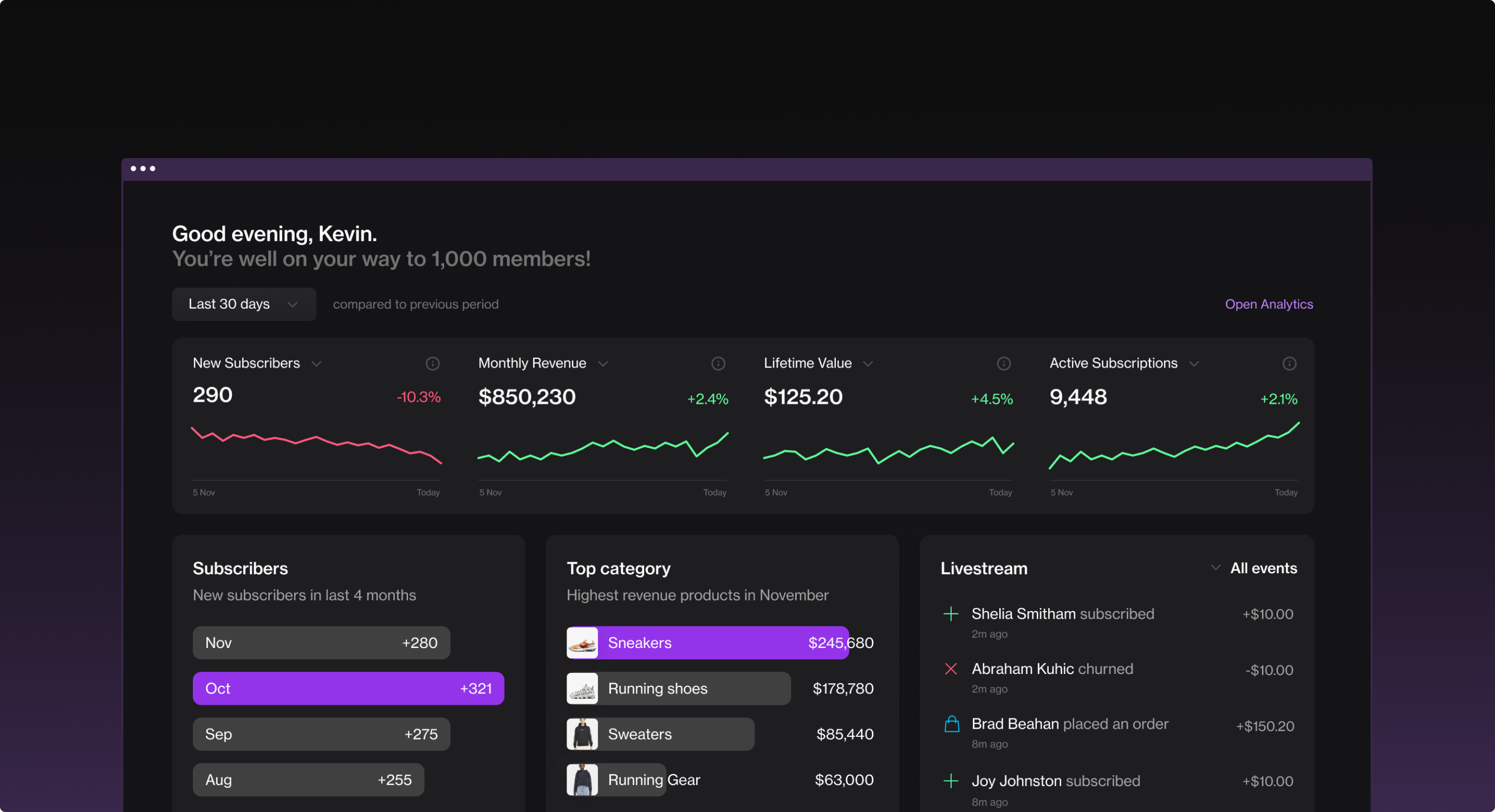Click the -$10.00 churn amount
The image size is (1495, 812).
pyautogui.click(x=1269, y=670)
